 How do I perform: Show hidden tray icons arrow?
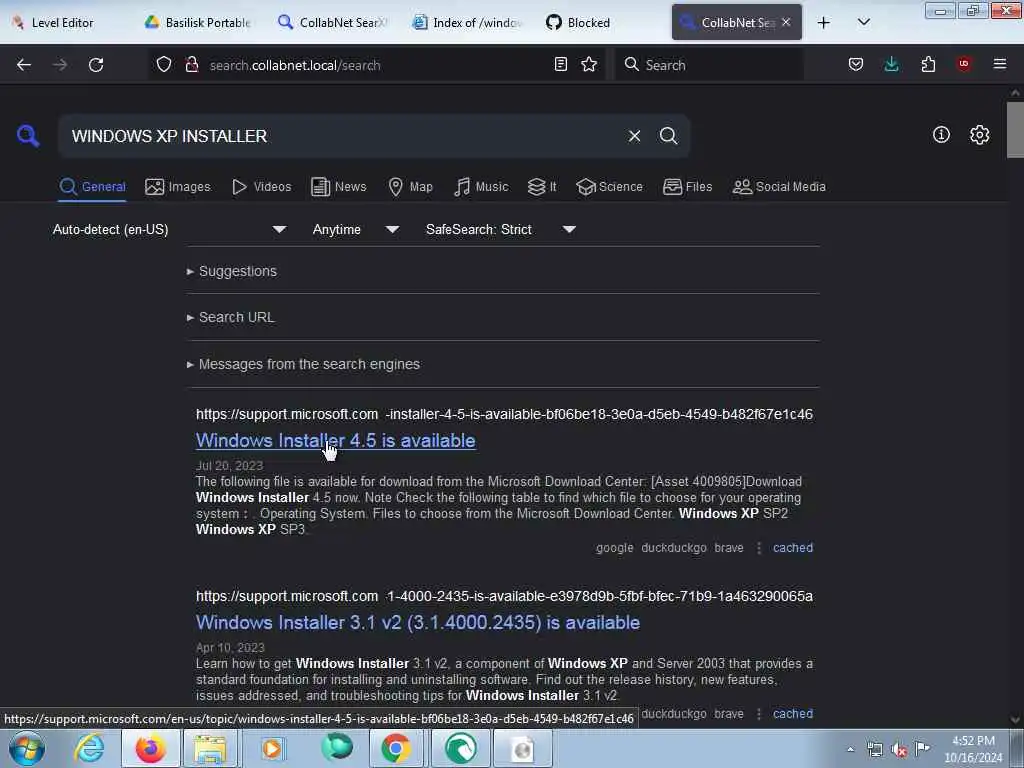pos(850,750)
